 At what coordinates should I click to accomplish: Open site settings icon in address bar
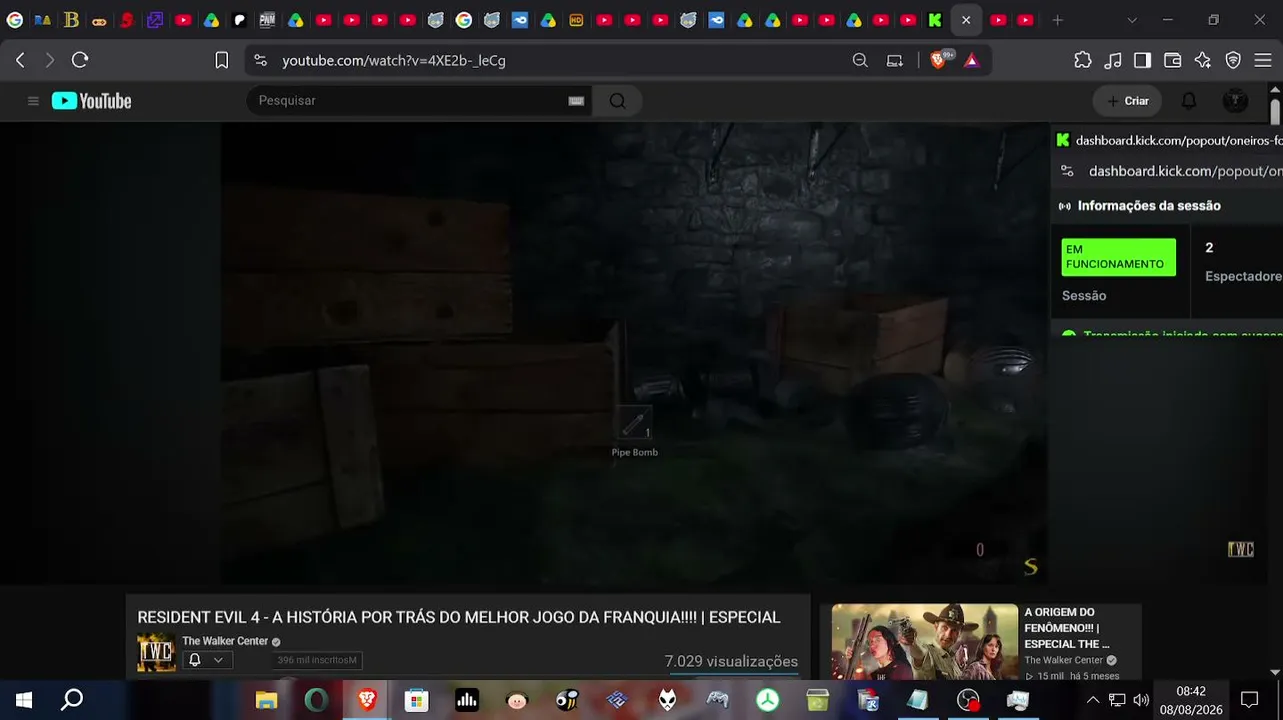point(261,60)
